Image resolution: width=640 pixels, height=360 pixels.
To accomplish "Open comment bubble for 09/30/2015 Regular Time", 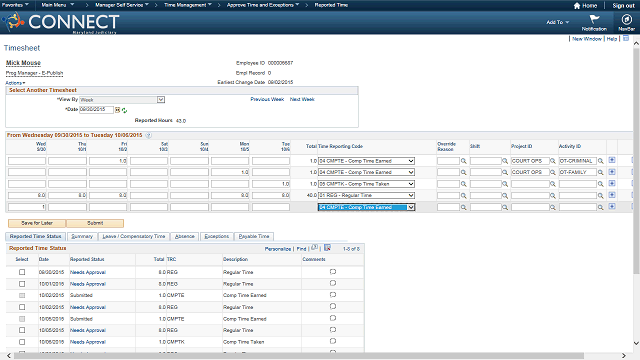I will pyautogui.click(x=333, y=272).
